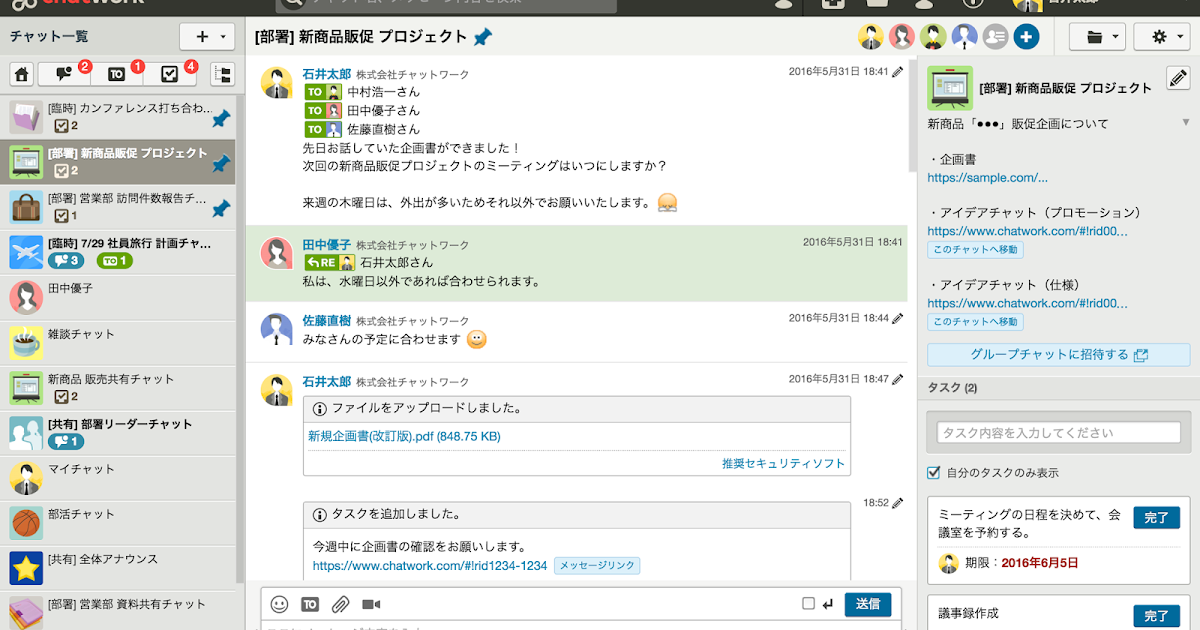Move to 仕様 idea chat via このチャットへ移動
1200x630 pixels.
pos(975,322)
